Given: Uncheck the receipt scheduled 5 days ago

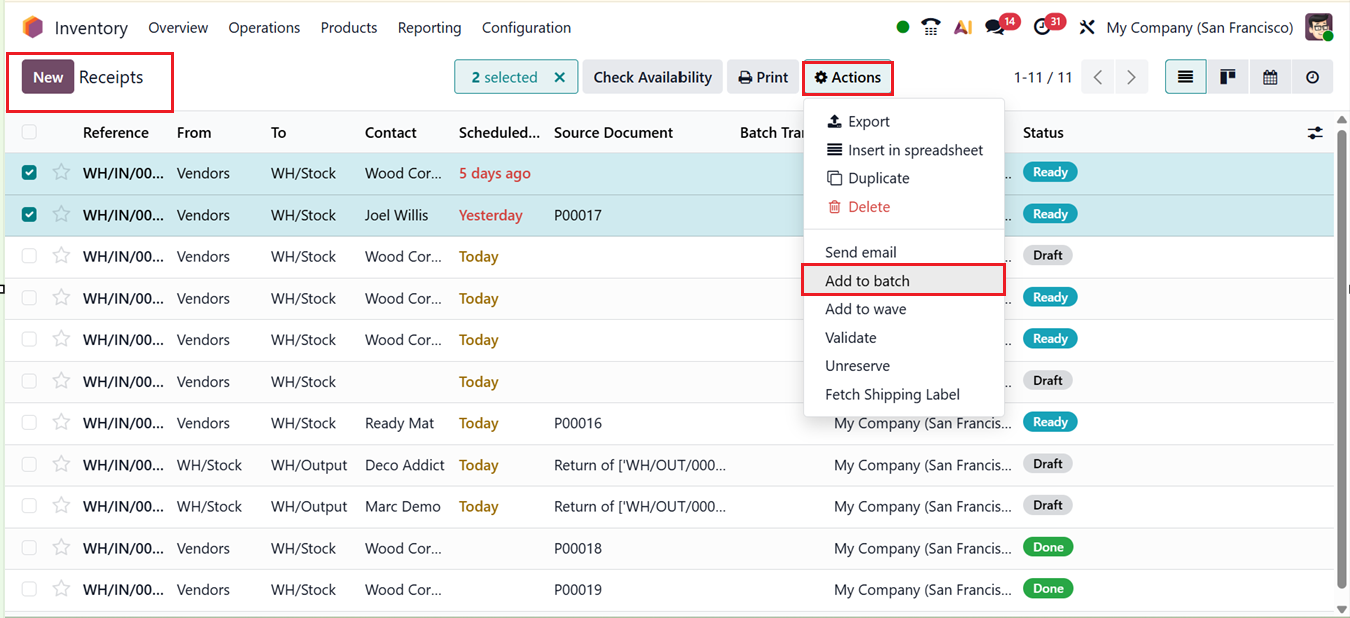Looking at the screenshot, I should [x=29, y=173].
